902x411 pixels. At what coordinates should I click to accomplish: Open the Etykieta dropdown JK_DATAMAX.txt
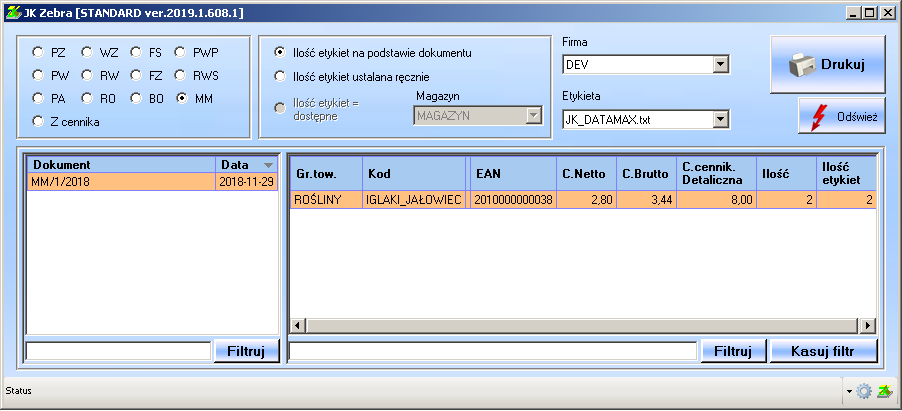(x=720, y=119)
